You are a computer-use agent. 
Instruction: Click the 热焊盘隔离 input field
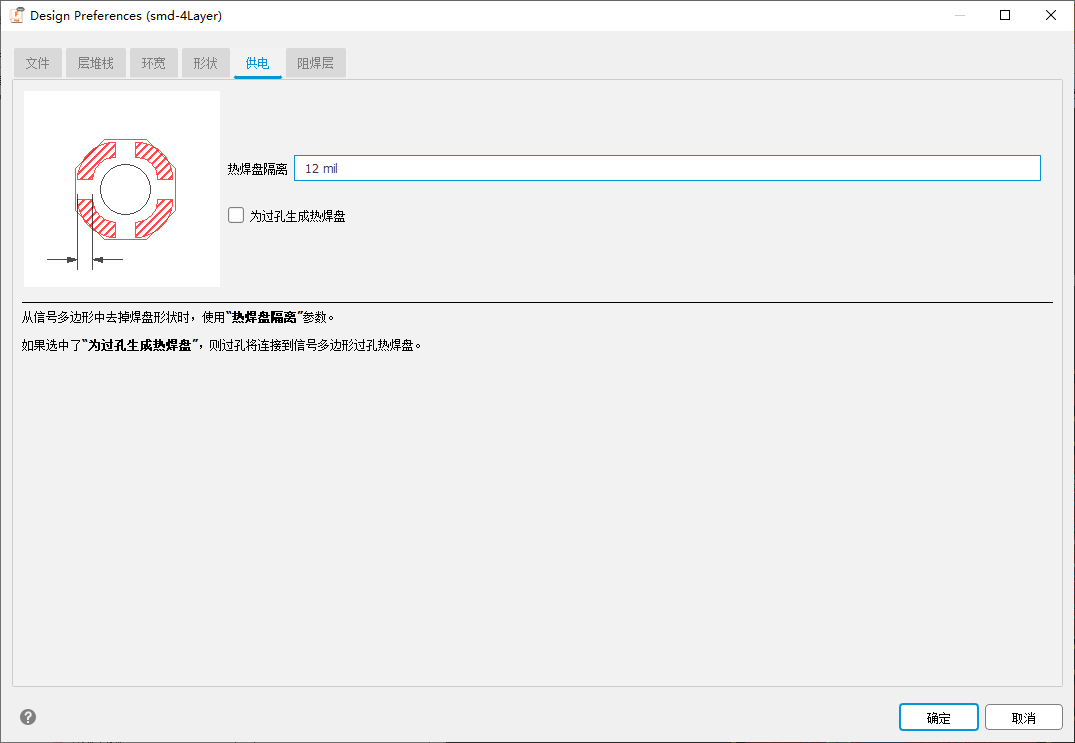coord(667,168)
